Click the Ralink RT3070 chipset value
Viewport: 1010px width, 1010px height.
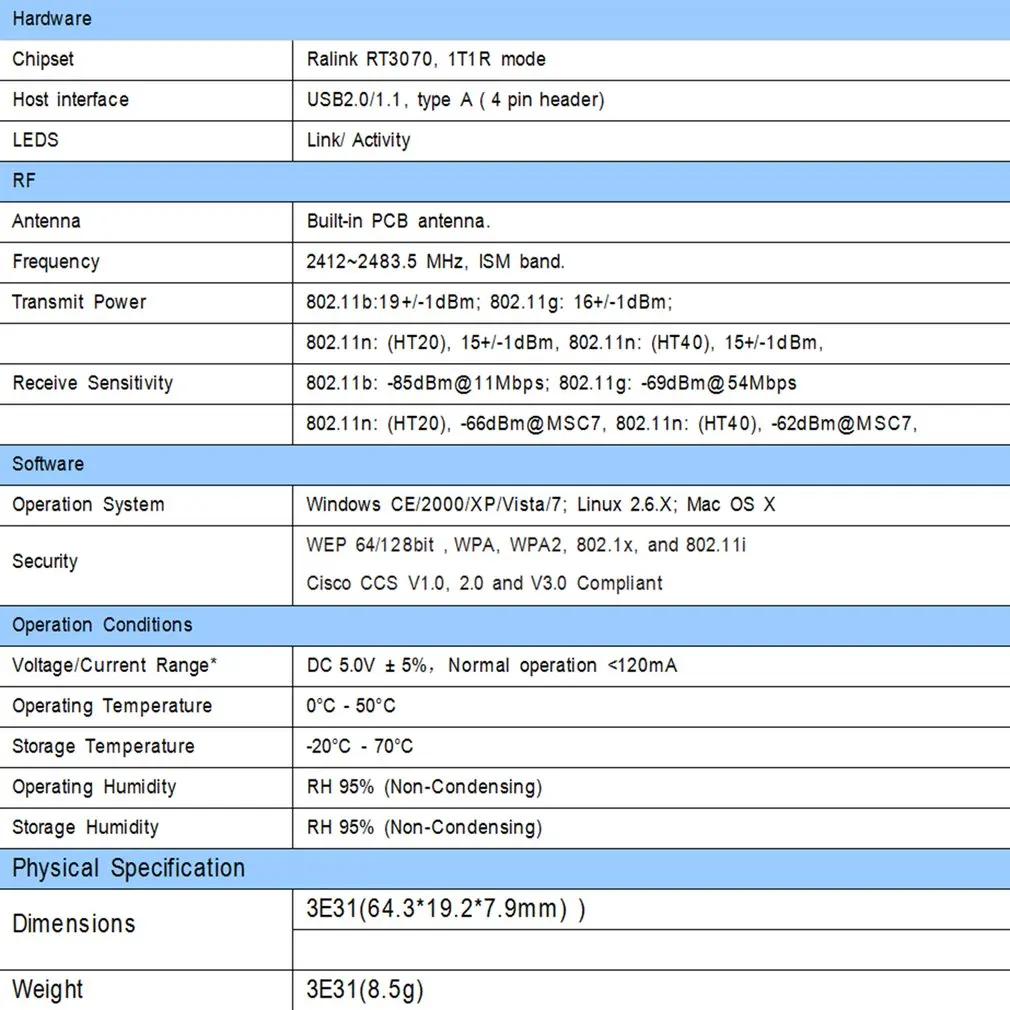point(426,59)
